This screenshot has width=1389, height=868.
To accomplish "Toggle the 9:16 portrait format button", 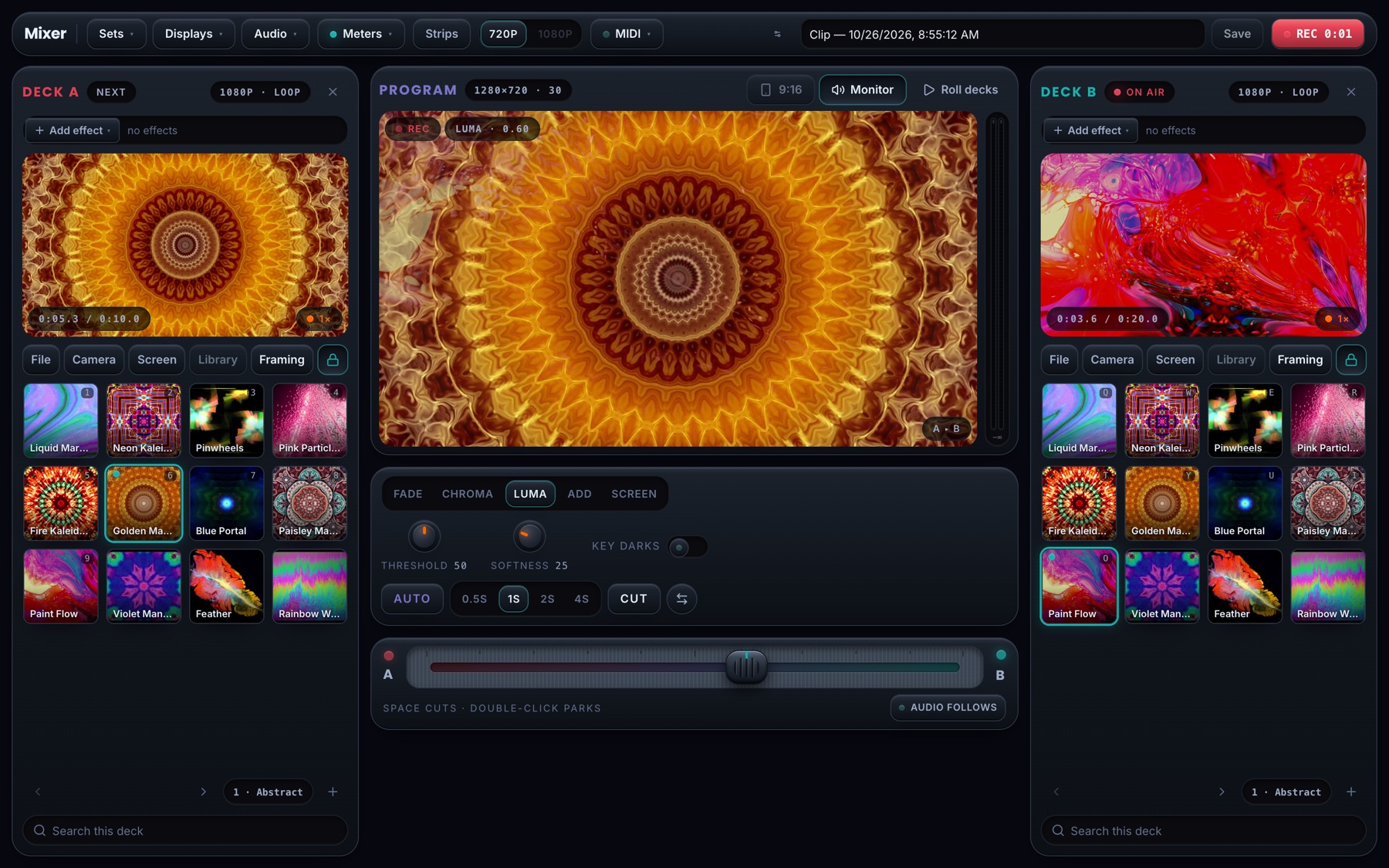I will point(781,90).
